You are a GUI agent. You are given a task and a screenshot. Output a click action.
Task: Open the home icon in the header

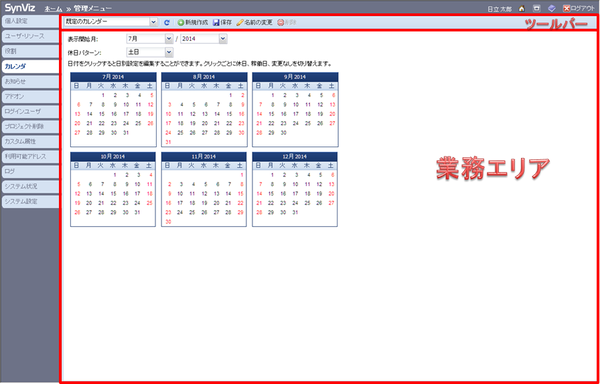click(x=522, y=8)
